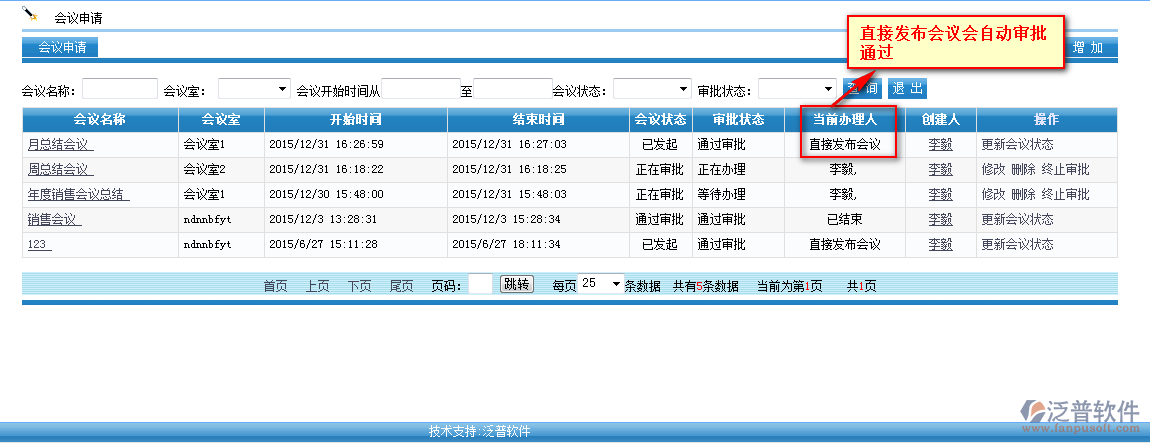
Task: Go to 下页 in pagination
Action: pos(359,286)
